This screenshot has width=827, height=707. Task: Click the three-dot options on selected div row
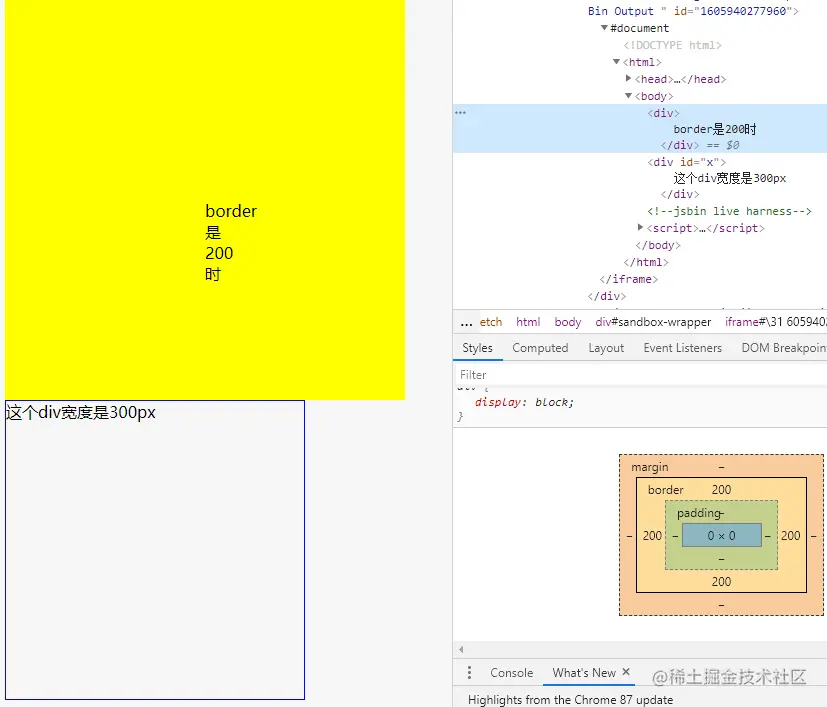pos(460,112)
